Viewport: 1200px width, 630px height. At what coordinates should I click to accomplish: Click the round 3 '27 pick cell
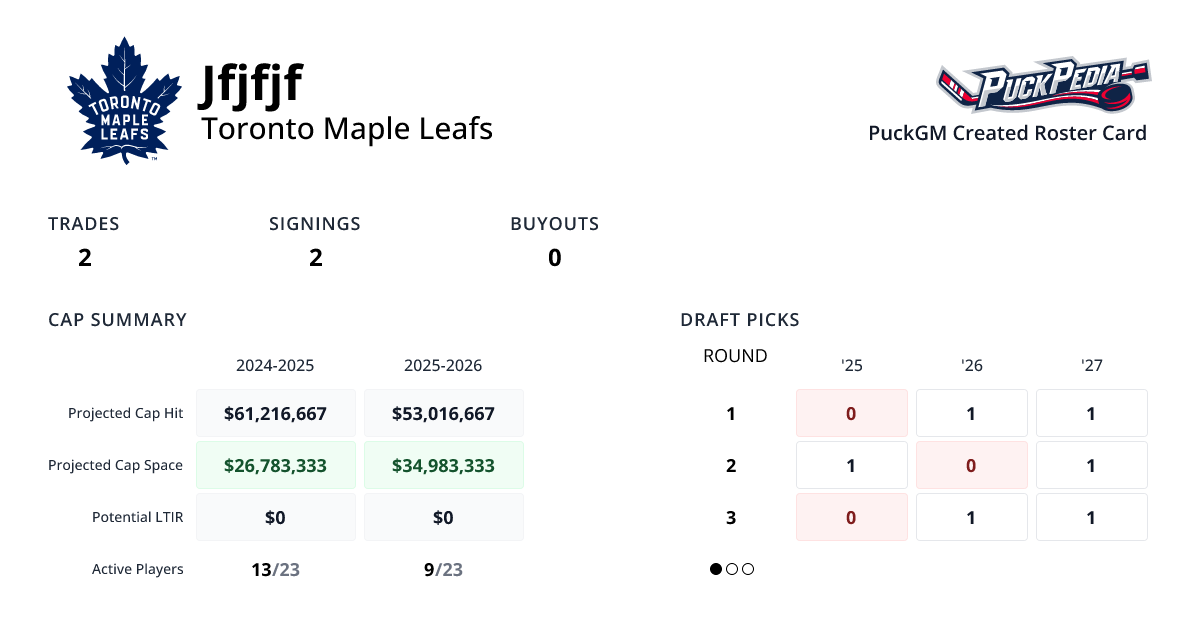1091,517
